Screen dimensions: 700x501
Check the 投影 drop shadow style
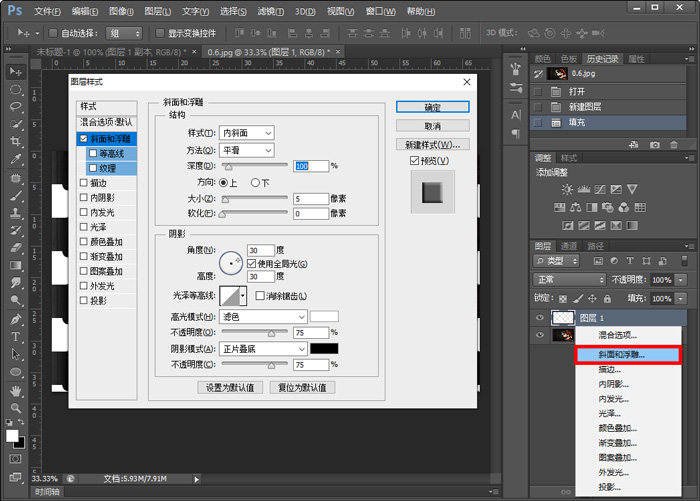coord(83,301)
